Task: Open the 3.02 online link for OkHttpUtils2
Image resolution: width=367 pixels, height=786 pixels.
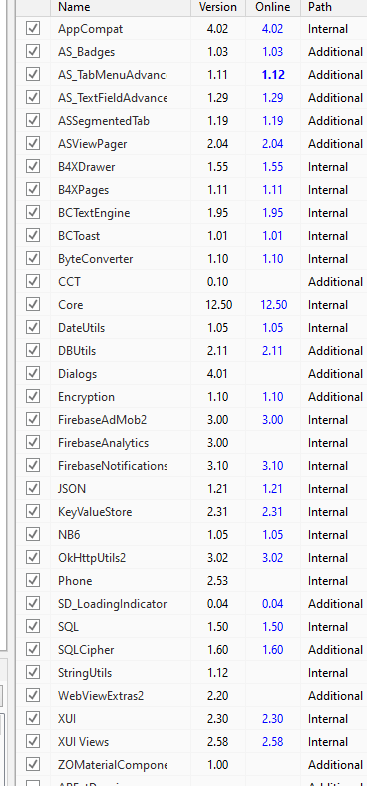Action: coord(273,557)
